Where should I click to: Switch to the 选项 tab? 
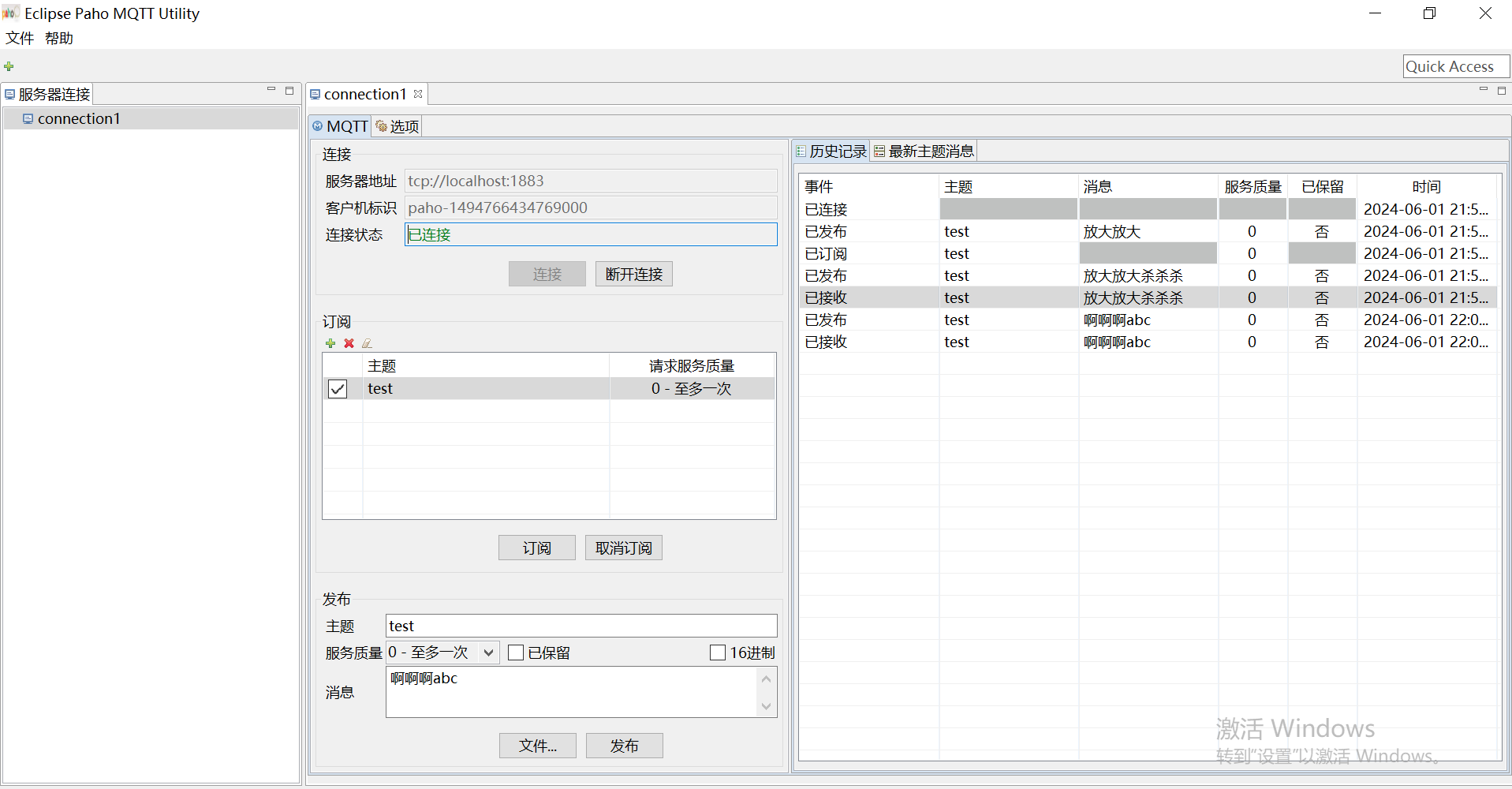[398, 126]
